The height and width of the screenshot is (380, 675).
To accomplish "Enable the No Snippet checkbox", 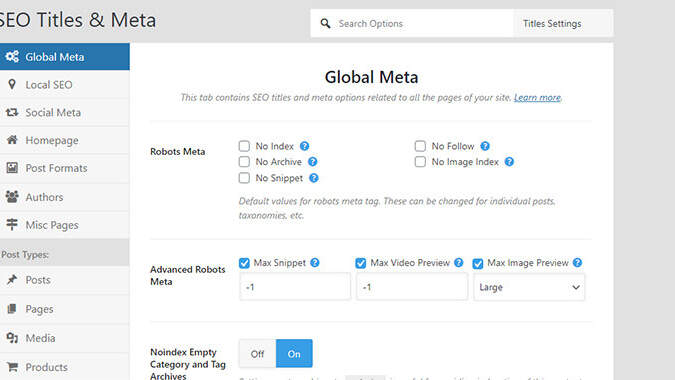I will coord(244,178).
